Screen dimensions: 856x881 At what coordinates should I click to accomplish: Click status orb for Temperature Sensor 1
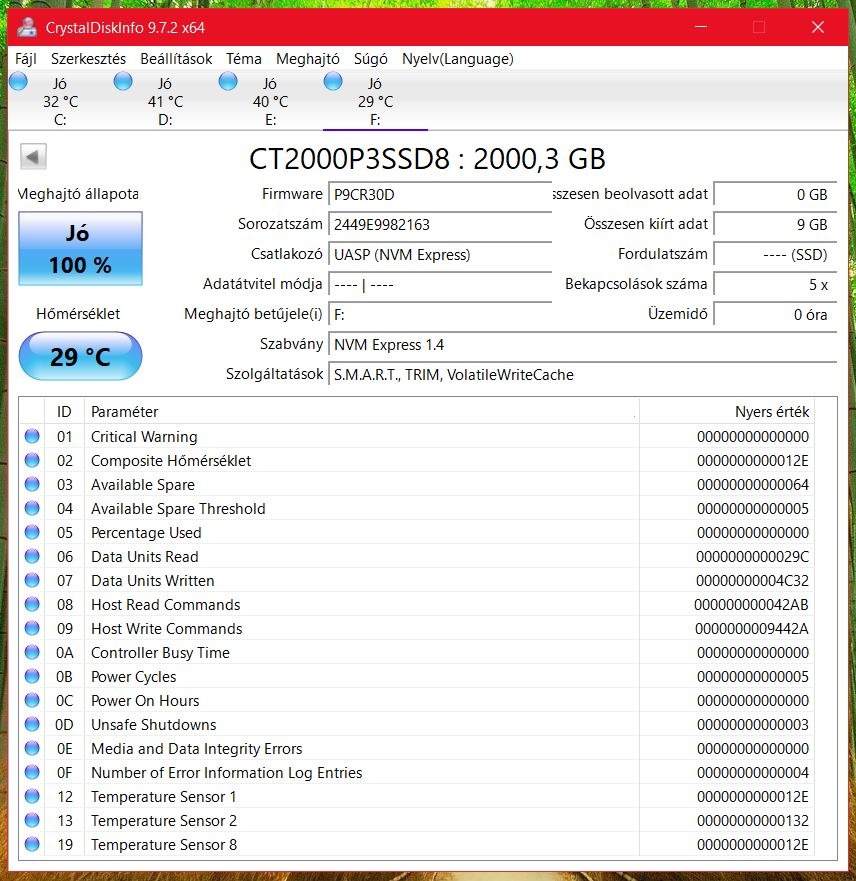[x=32, y=796]
